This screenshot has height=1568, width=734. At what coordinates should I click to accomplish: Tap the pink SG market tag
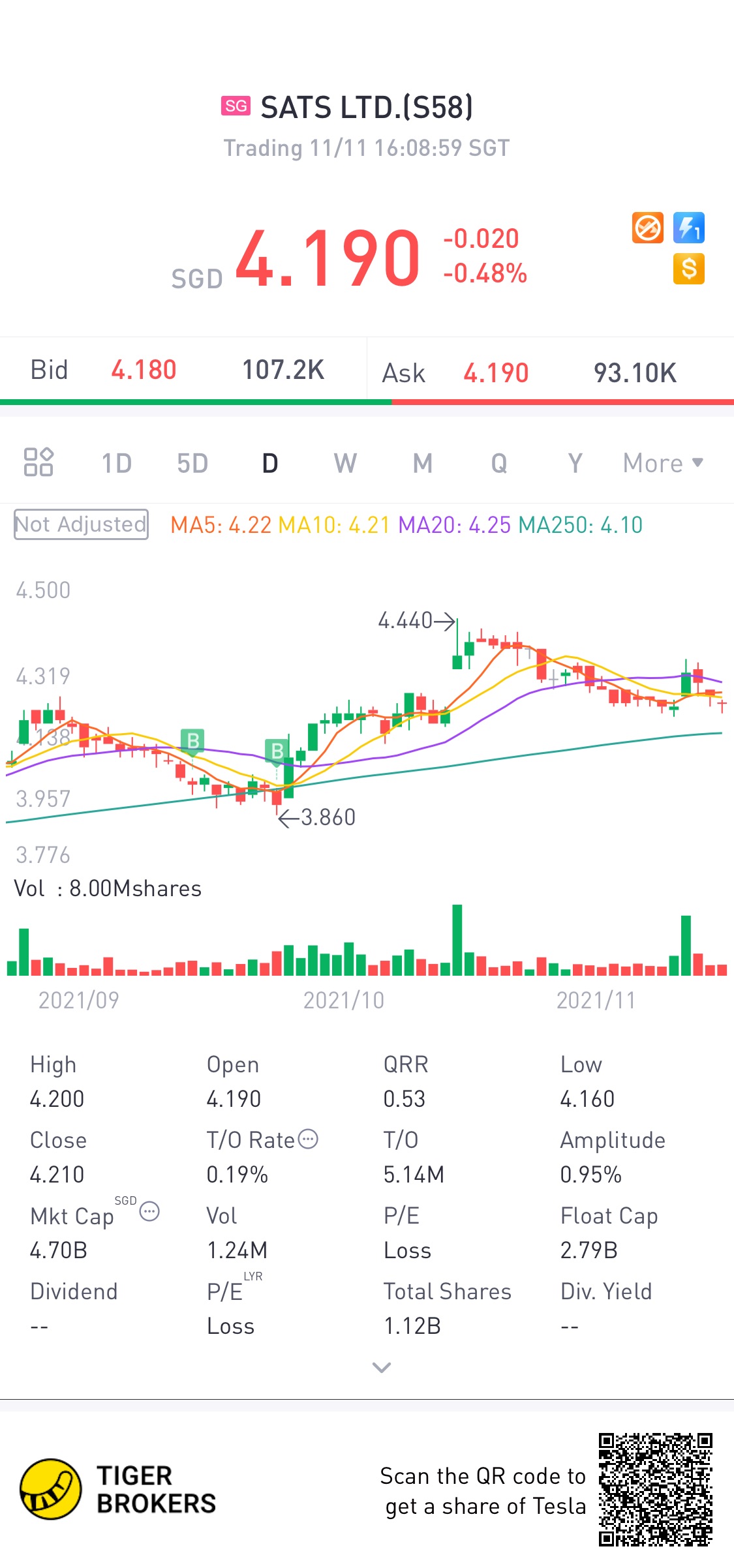(236, 106)
